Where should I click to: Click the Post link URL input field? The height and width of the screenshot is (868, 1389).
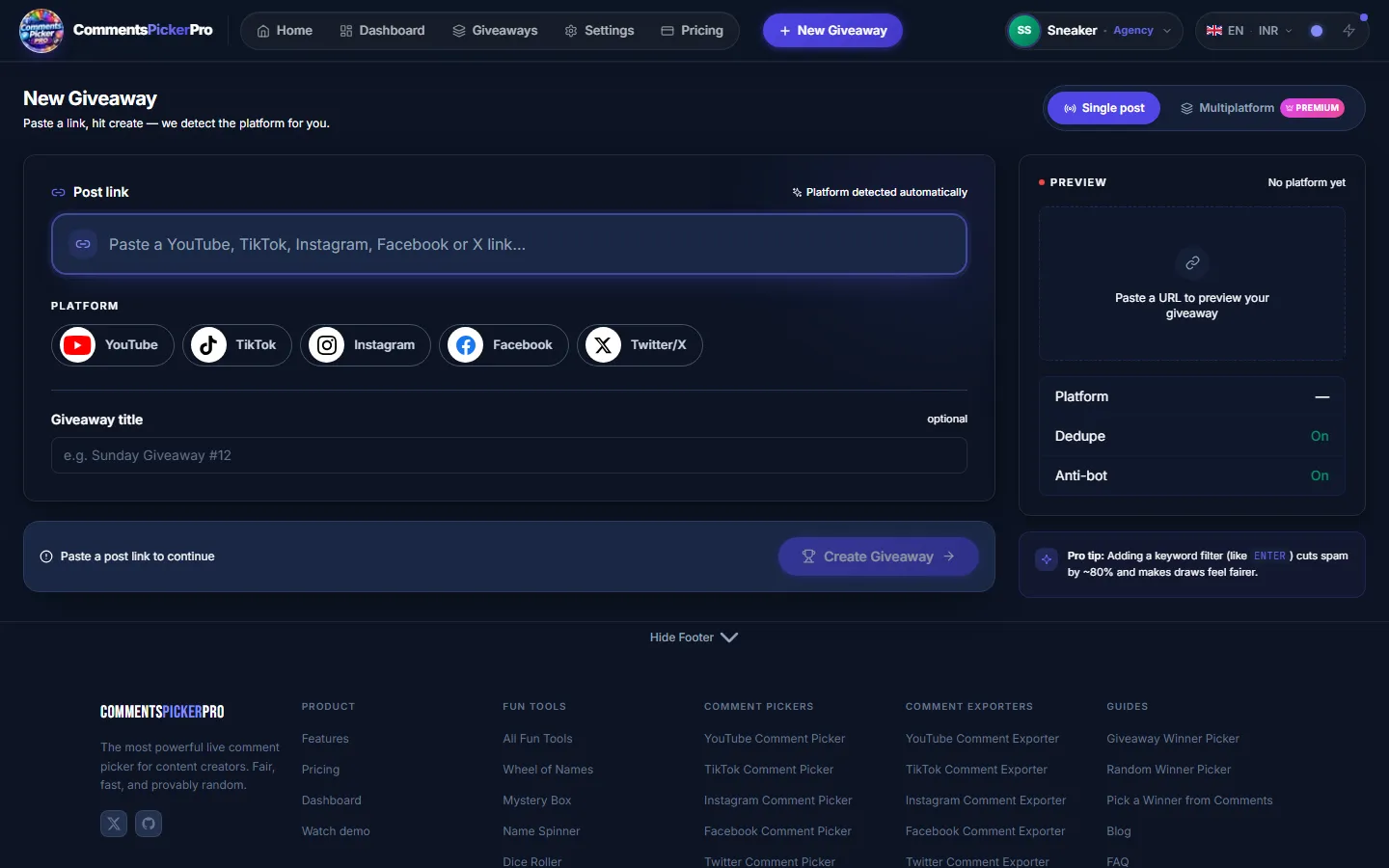509,244
